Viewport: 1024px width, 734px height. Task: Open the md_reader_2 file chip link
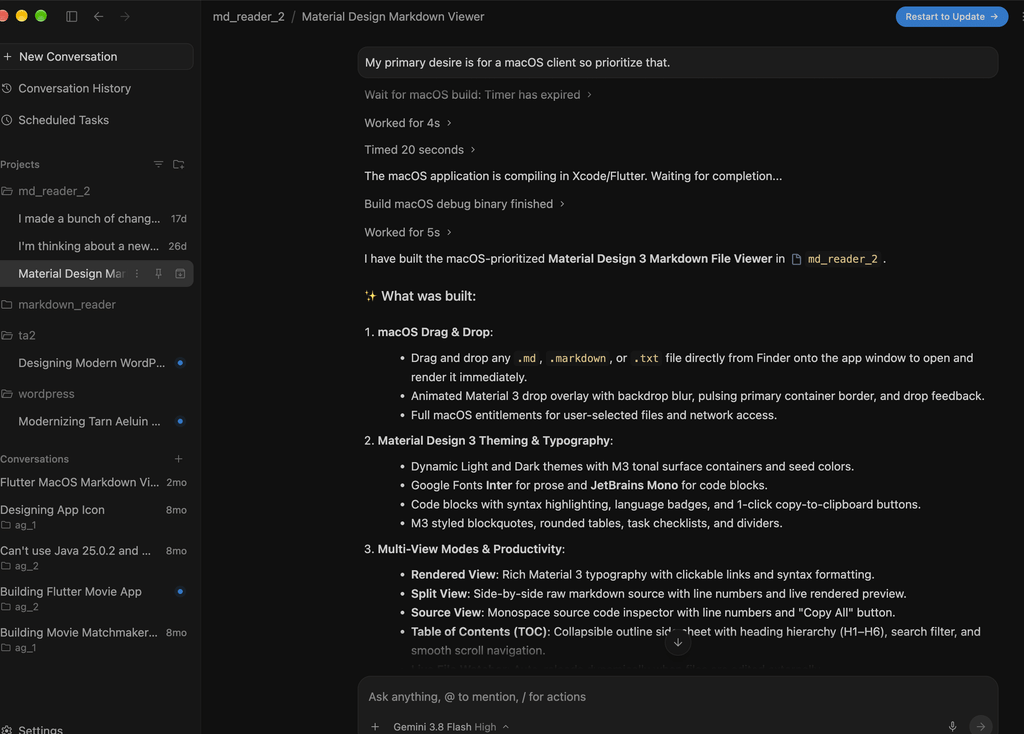pos(836,259)
